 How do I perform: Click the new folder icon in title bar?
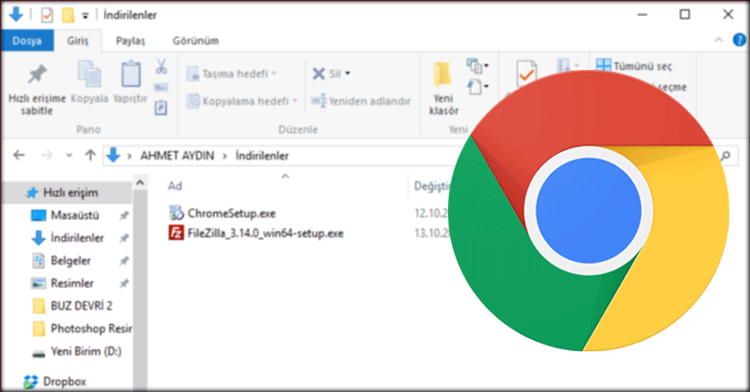coord(68,15)
